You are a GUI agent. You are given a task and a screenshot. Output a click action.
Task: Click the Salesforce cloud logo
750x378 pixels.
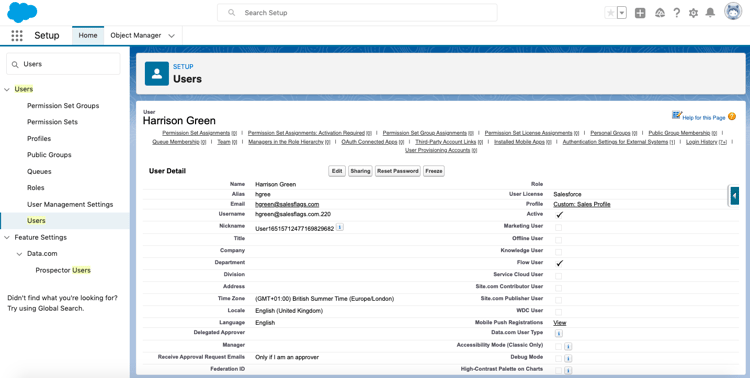pyautogui.click(x=22, y=12)
